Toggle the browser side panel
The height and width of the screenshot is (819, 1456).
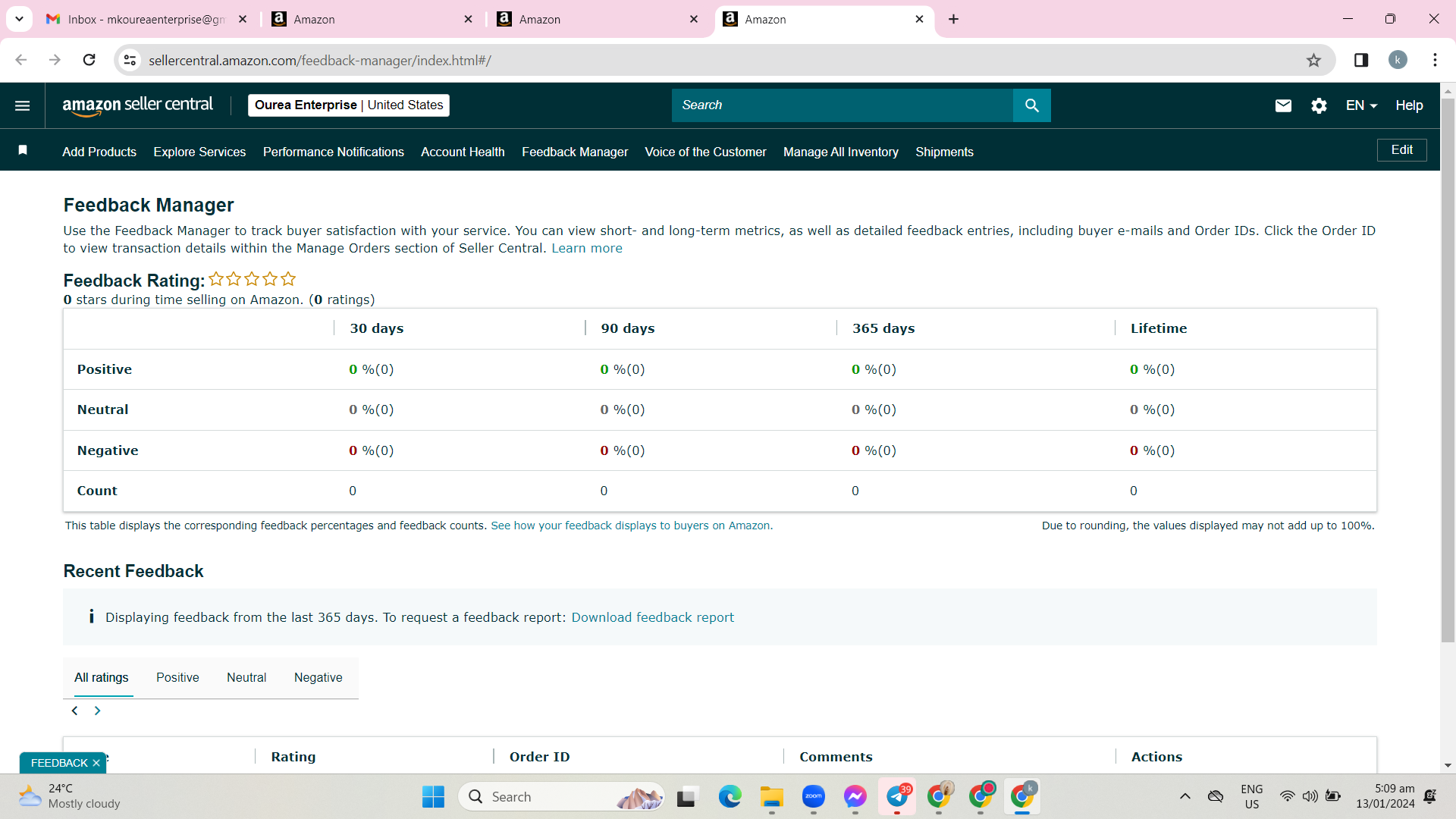tap(1360, 60)
